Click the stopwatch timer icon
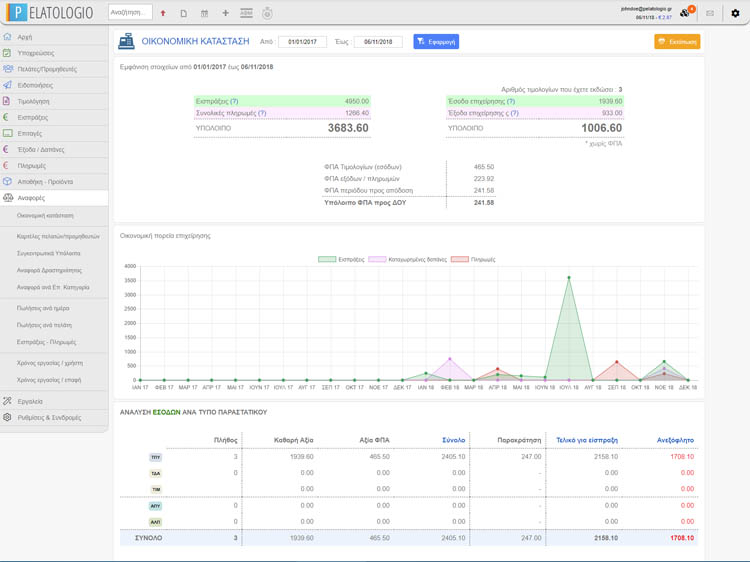Viewport: 750px width, 562px height. click(267, 13)
